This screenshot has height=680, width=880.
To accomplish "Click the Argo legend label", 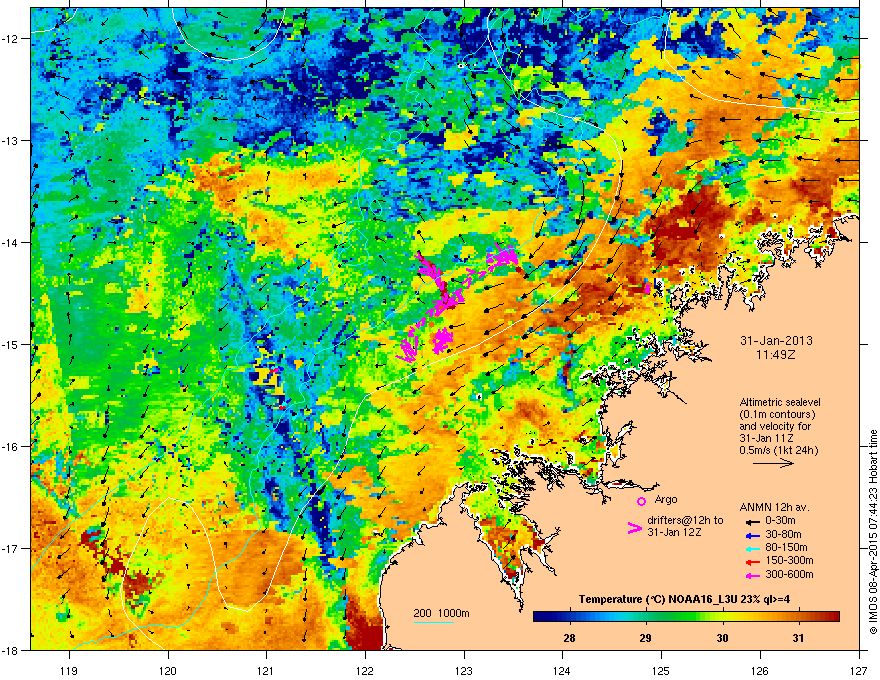I will tap(666, 500).
